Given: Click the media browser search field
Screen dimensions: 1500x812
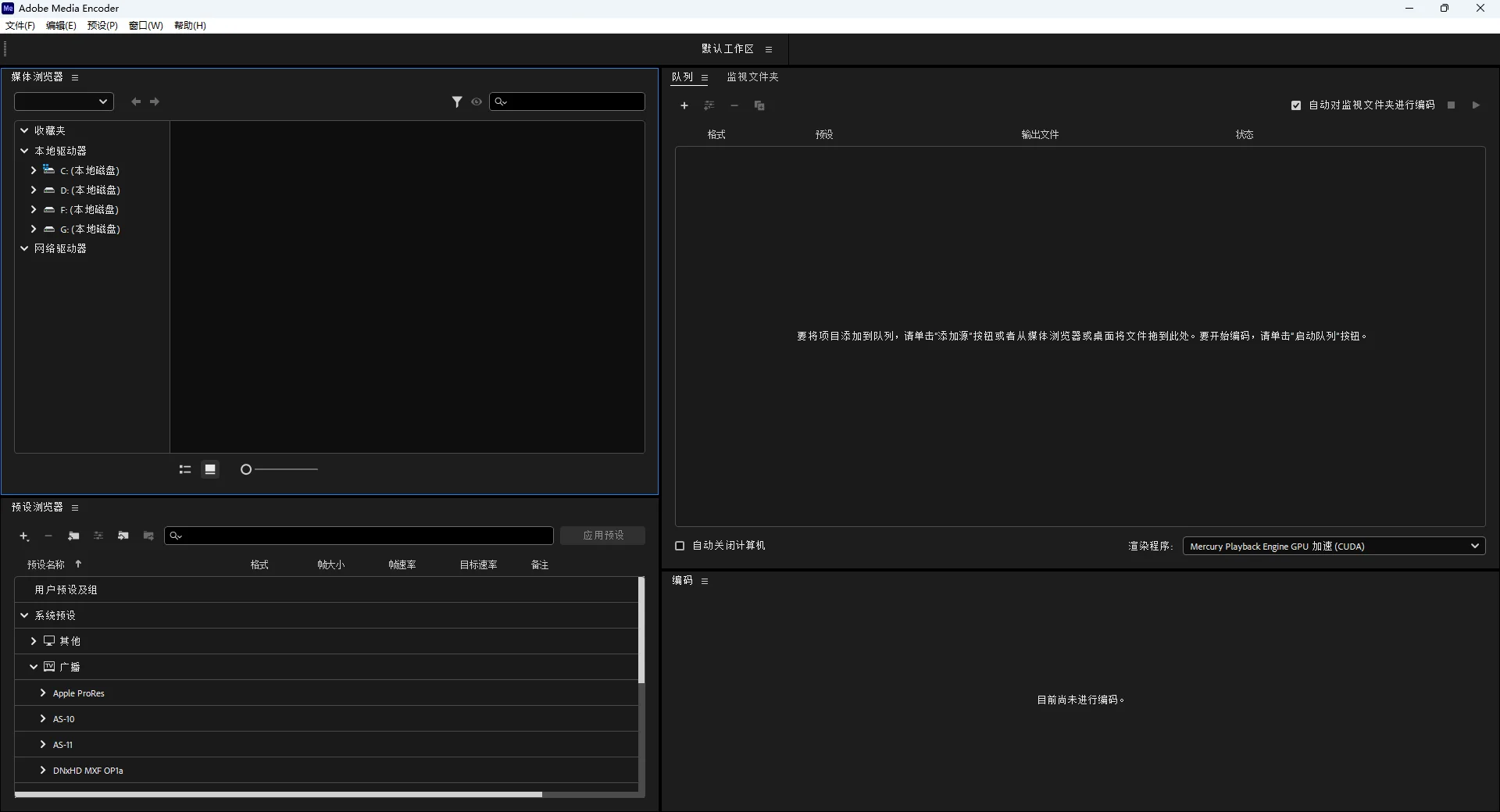Looking at the screenshot, I should point(567,101).
